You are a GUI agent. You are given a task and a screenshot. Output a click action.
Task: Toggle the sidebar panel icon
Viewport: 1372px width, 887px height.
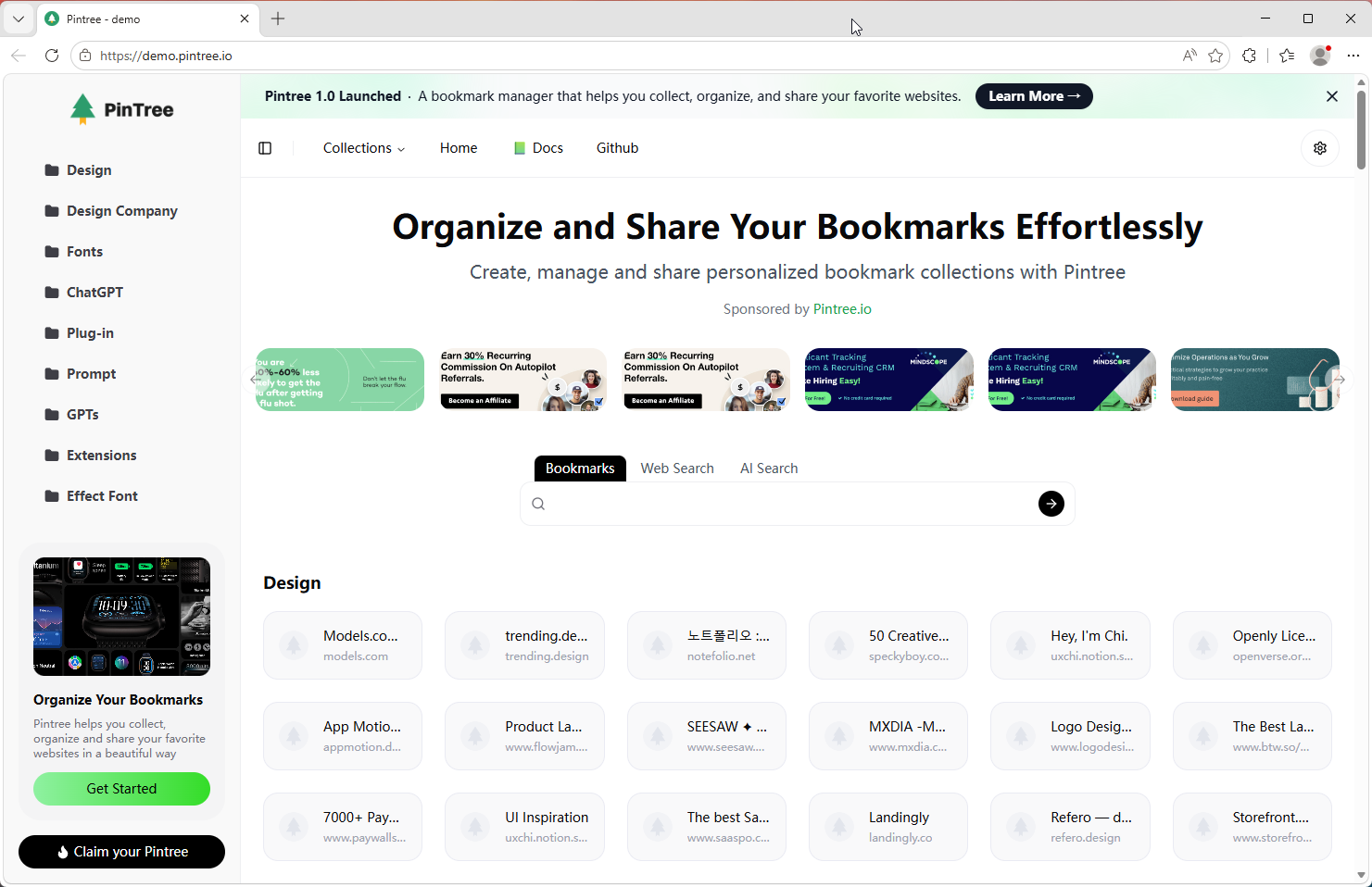pos(265,148)
